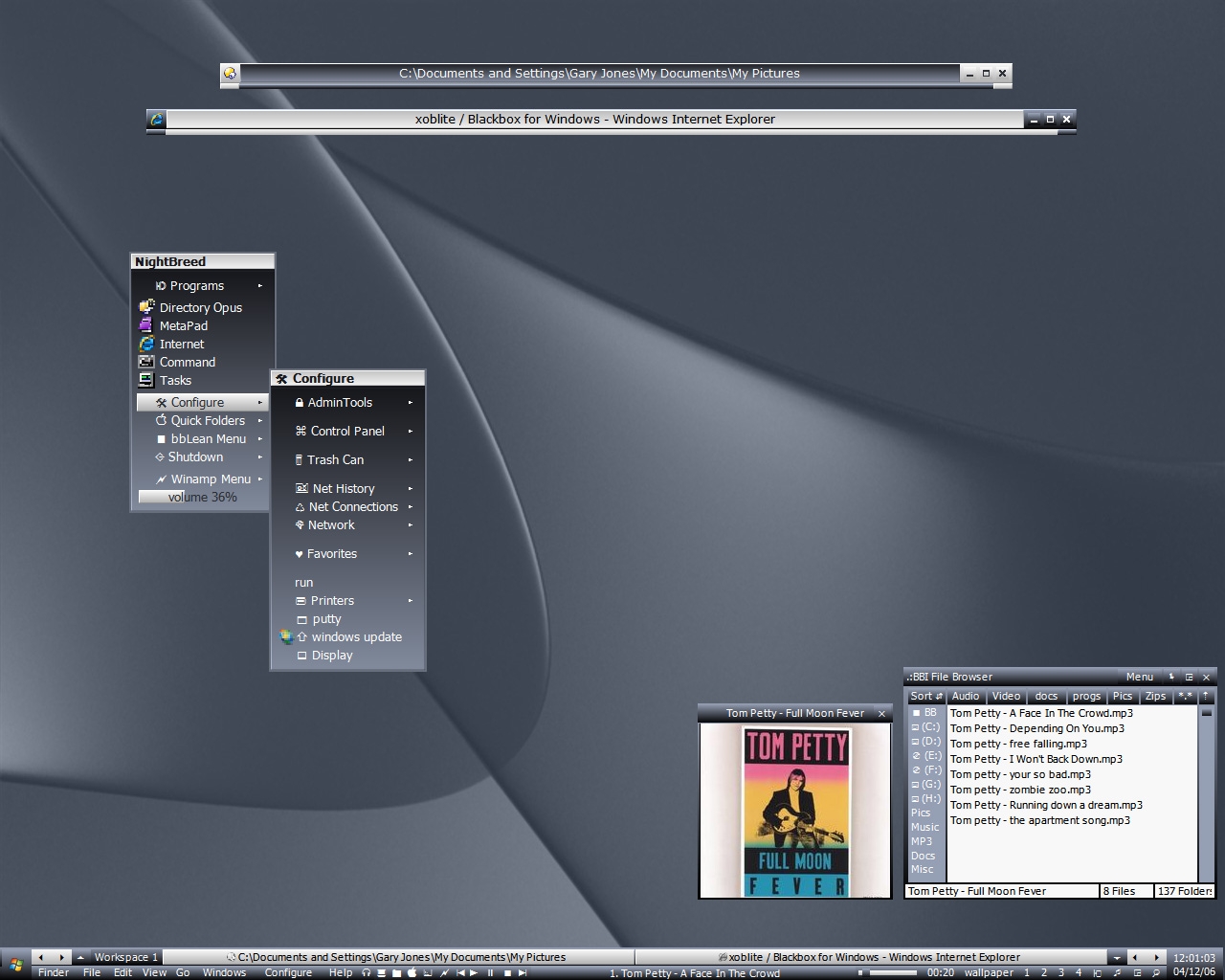Open drive (H:) in BBI File Browser
The image size is (1225, 980).
pos(925,798)
